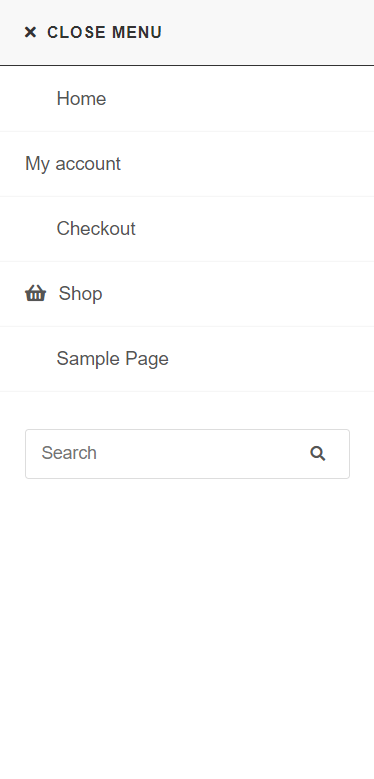Select the Shop menu link
374x779 pixels.
click(x=187, y=294)
